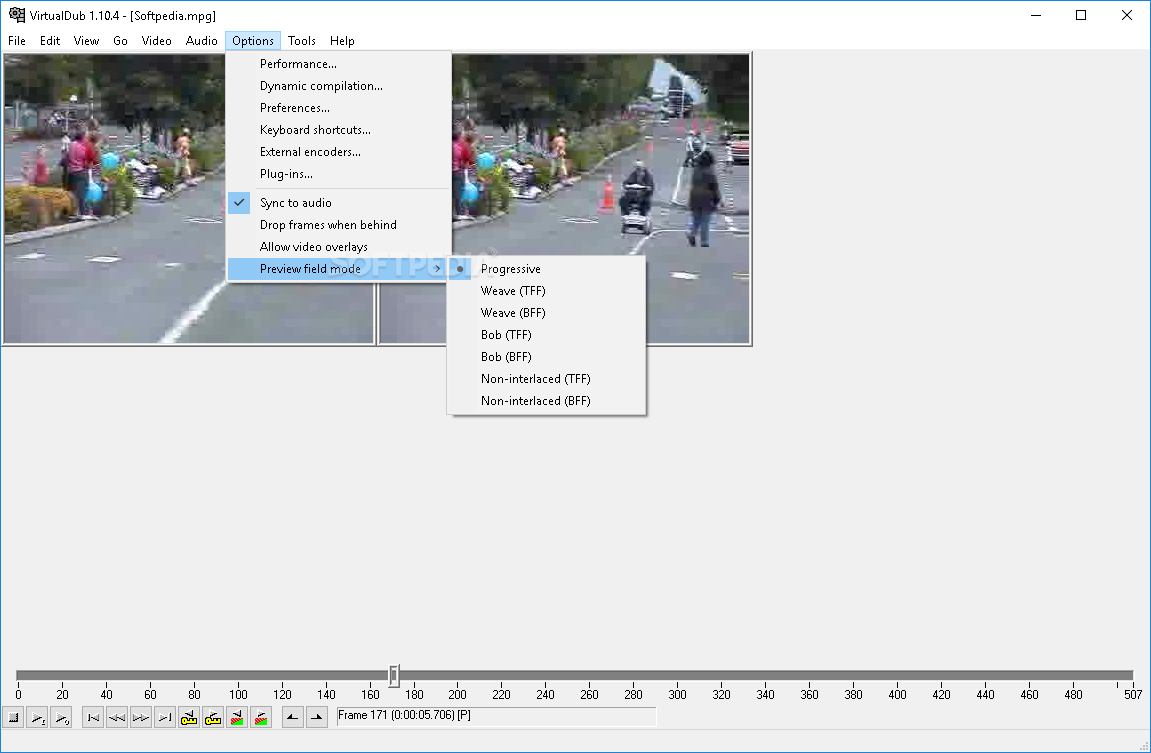Viewport: 1151px width, 753px height.
Task: Open Plug-ins dialog
Action: (x=338, y=174)
